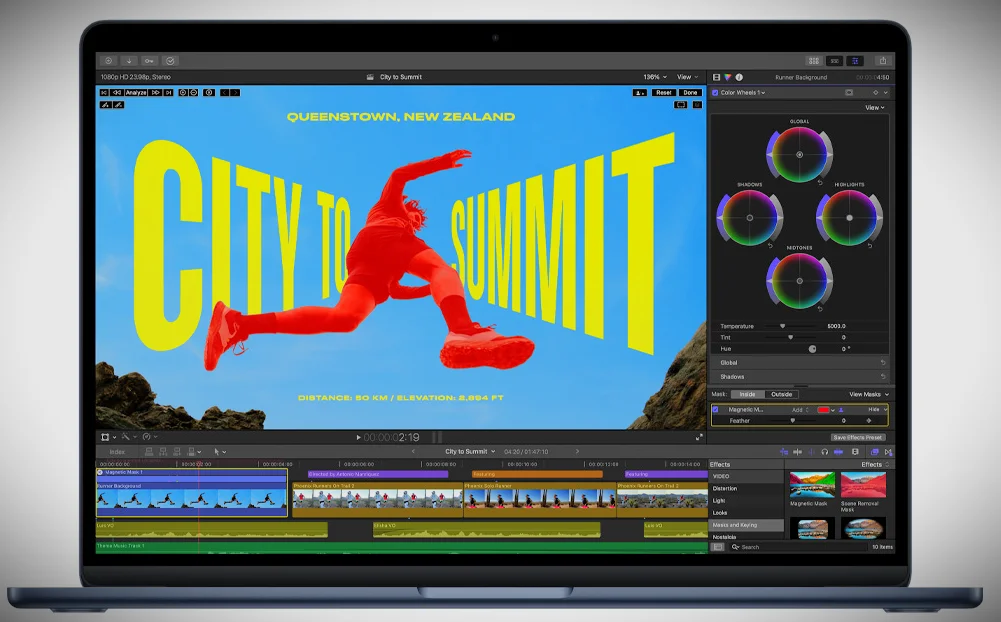
Task: Open the video inspector filmstrip icon
Action: 716,77
